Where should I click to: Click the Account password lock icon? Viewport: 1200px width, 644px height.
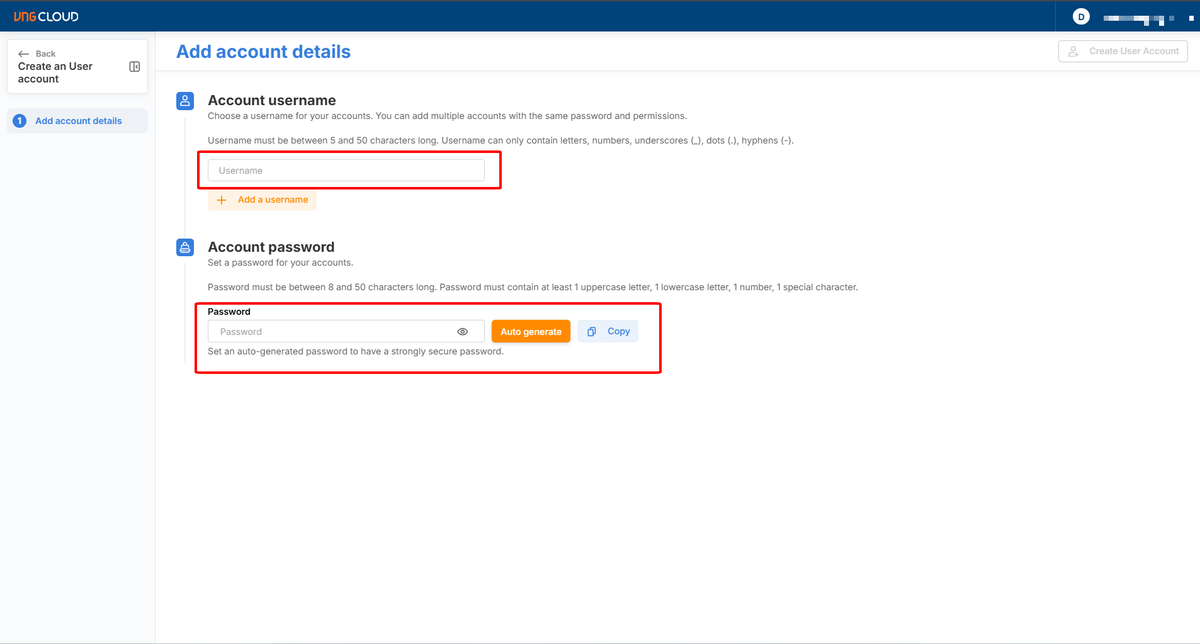185,247
